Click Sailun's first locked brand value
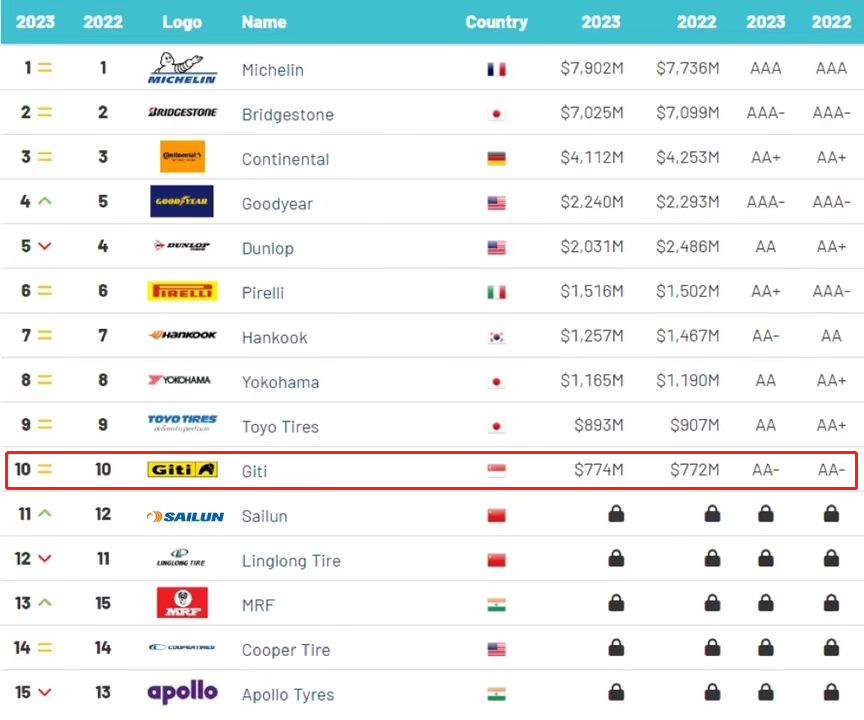 tap(616, 515)
